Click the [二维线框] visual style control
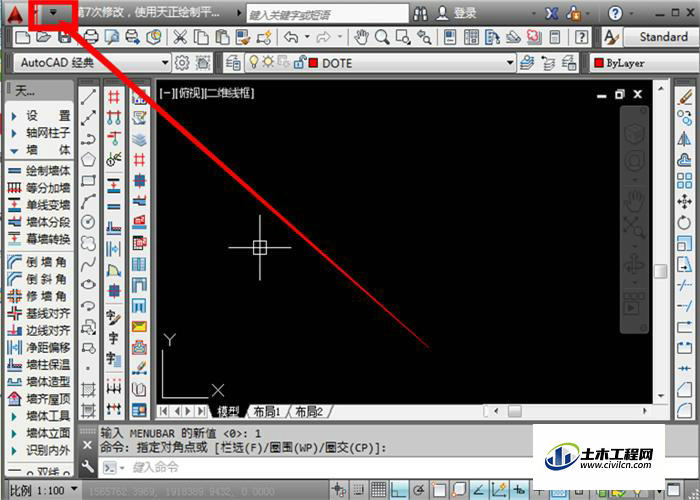700x500 pixels. (230, 93)
